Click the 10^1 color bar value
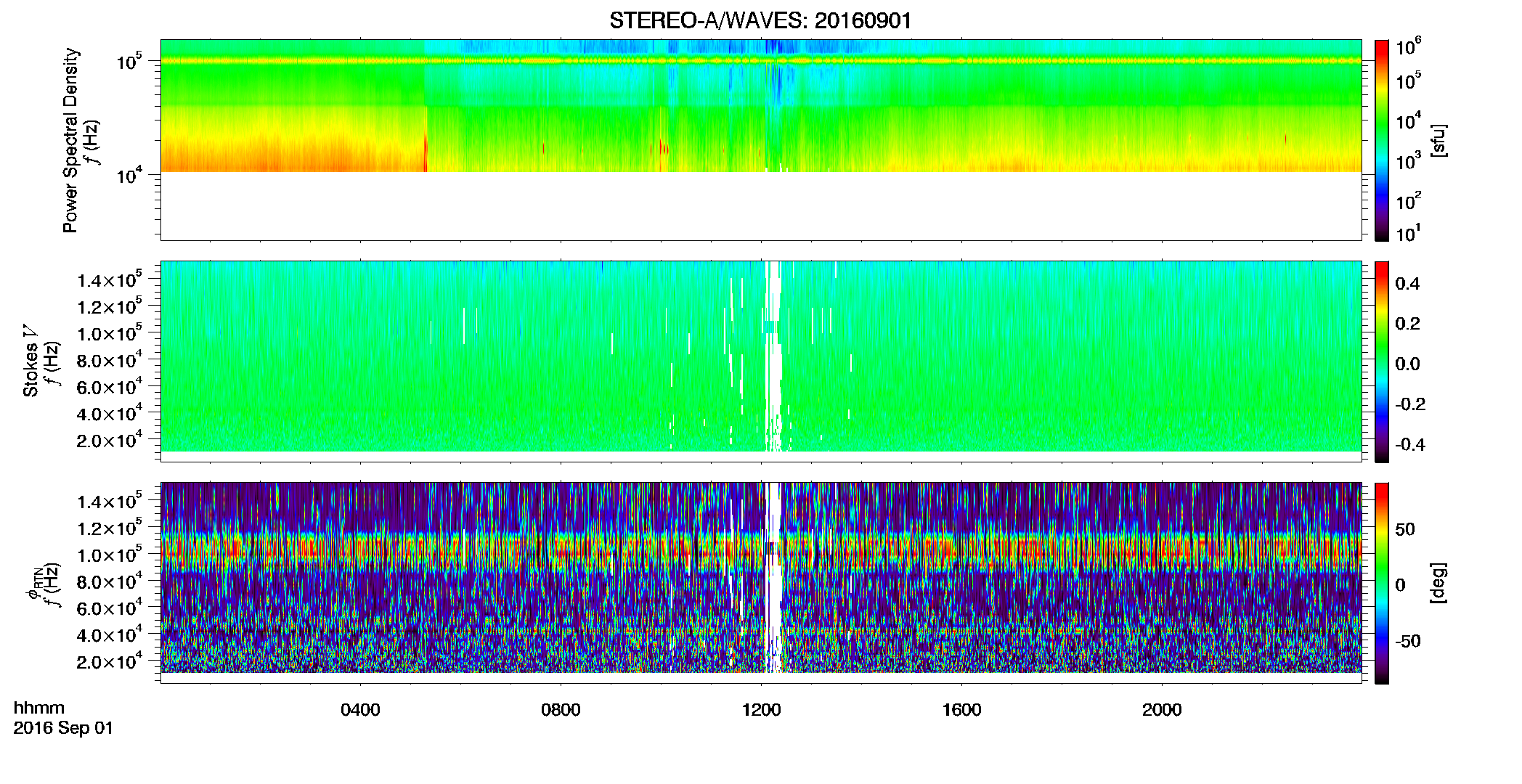1522x784 pixels. (x=1408, y=233)
